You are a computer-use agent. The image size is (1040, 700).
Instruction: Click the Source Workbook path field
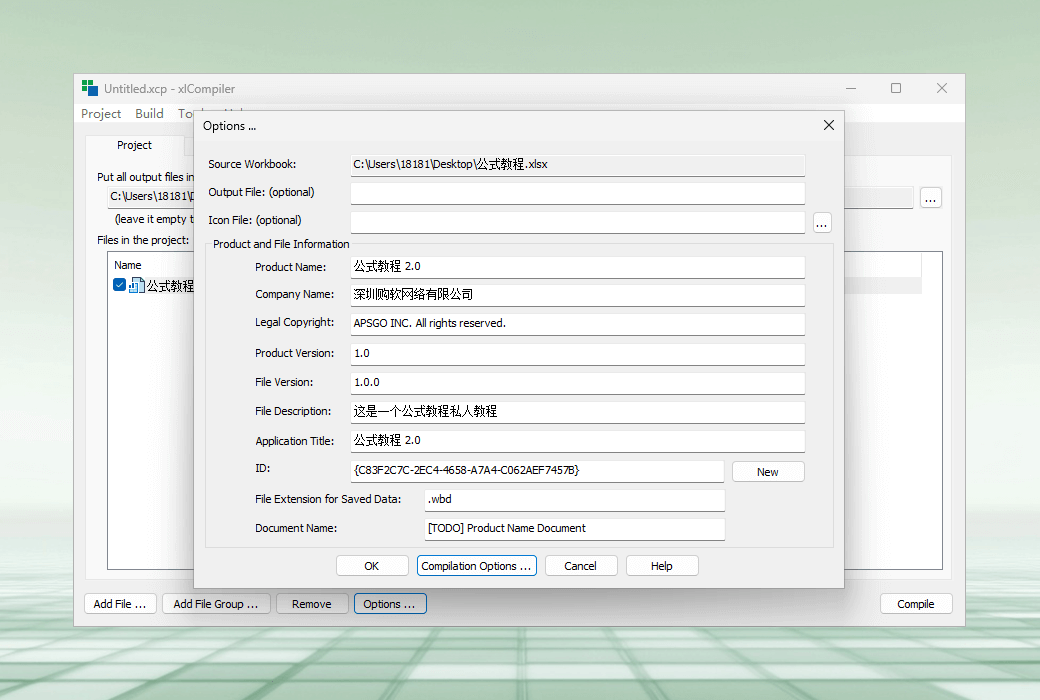577,165
